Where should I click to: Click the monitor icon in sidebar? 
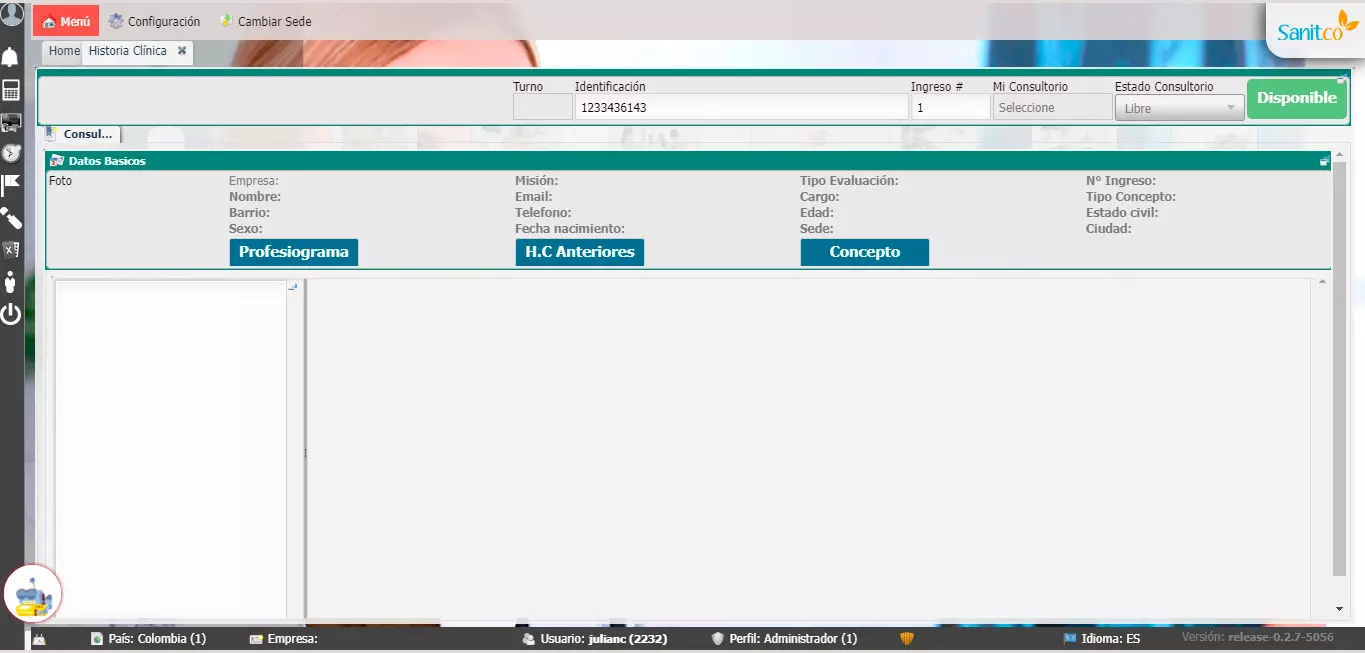tap(11, 122)
